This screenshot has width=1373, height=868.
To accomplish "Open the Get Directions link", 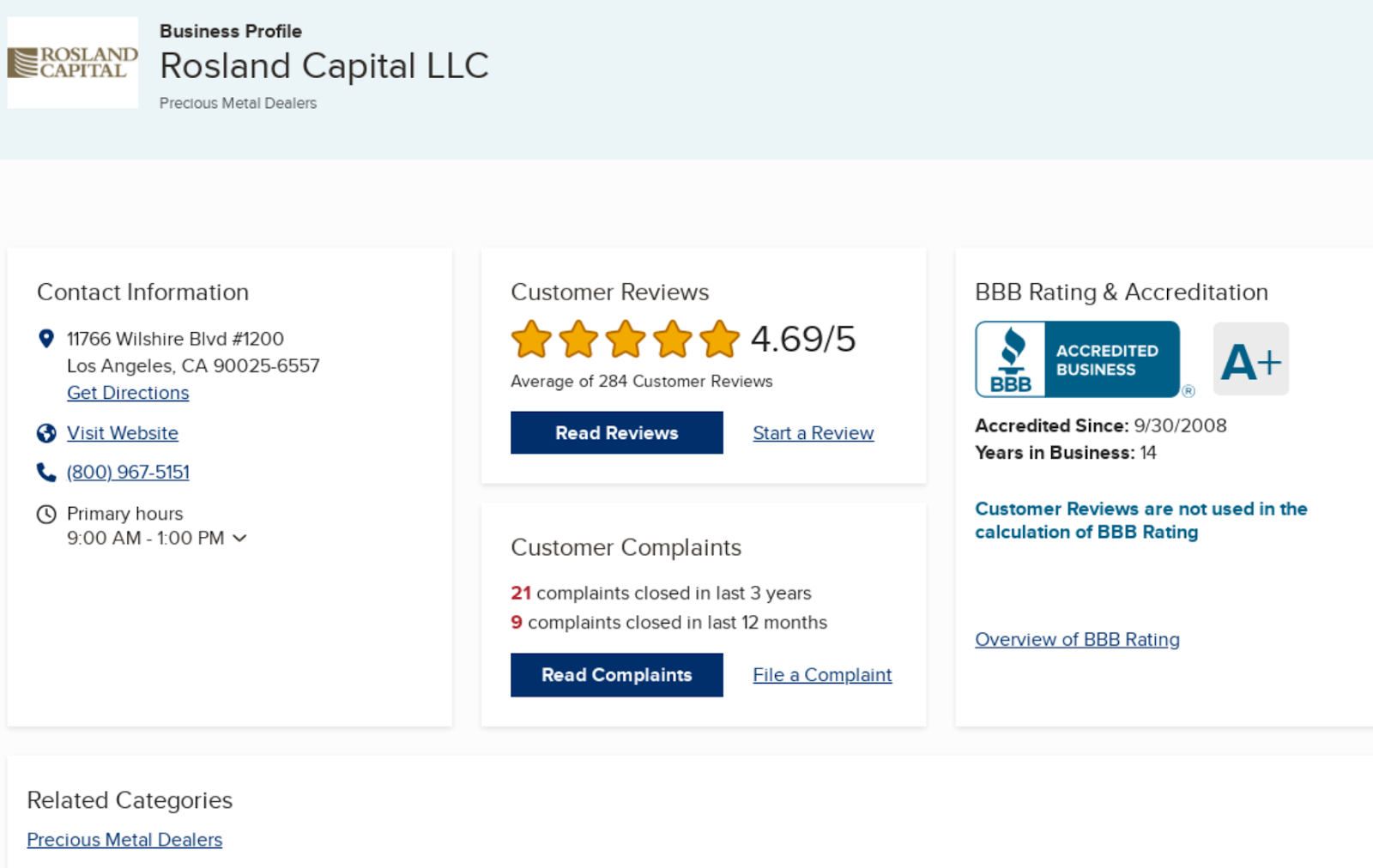I will pos(128,393).
